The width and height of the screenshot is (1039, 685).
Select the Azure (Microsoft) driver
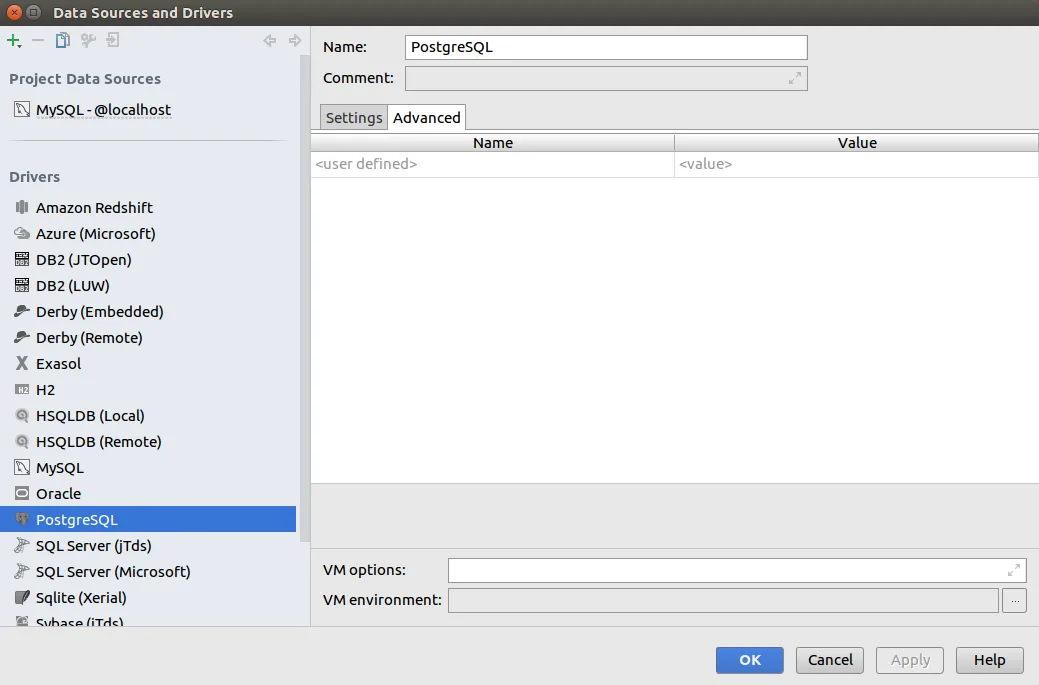[x=148, y=234]
